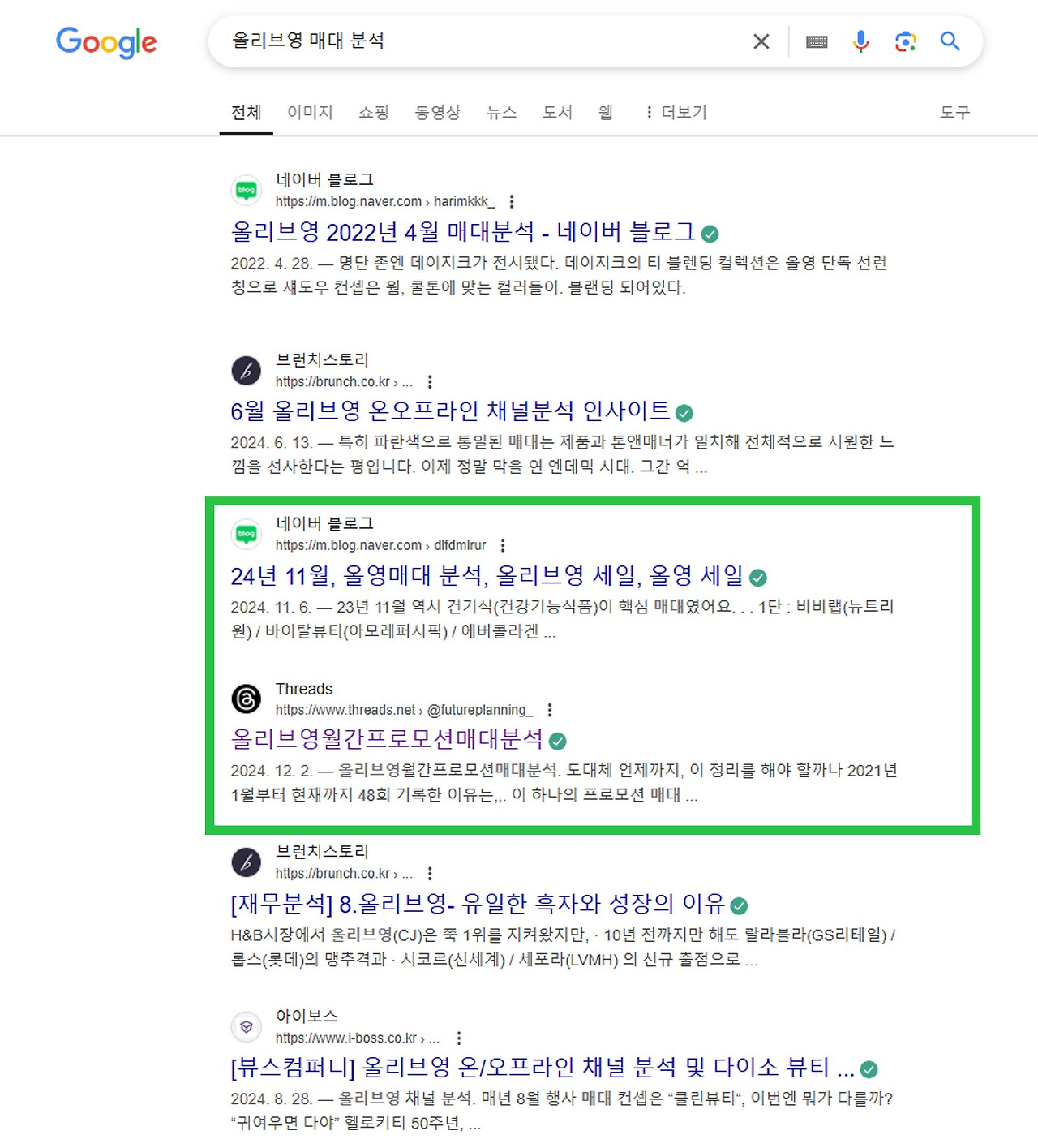Click the https://m.blog.naver.com › harimkkk_ URL
Viewport: 1038px width, 1148px height.
click(x=385, y=201)
